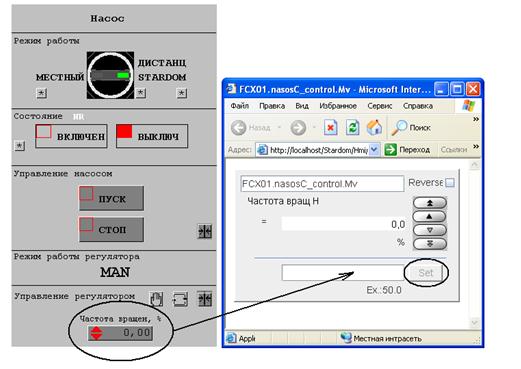Open the Справка menu
This screenshot has width=521, height=369.
pyautogui.click(x=418, y=106)
